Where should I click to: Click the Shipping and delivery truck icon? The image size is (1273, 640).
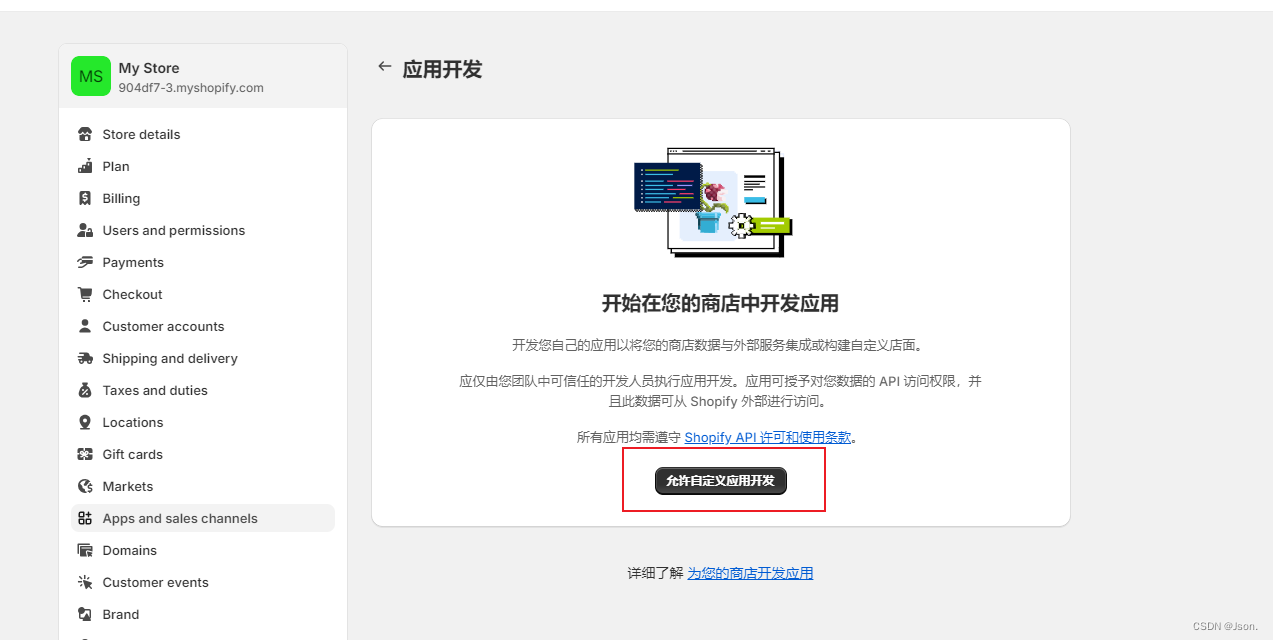pyautogui.click(x=85, y=358)
